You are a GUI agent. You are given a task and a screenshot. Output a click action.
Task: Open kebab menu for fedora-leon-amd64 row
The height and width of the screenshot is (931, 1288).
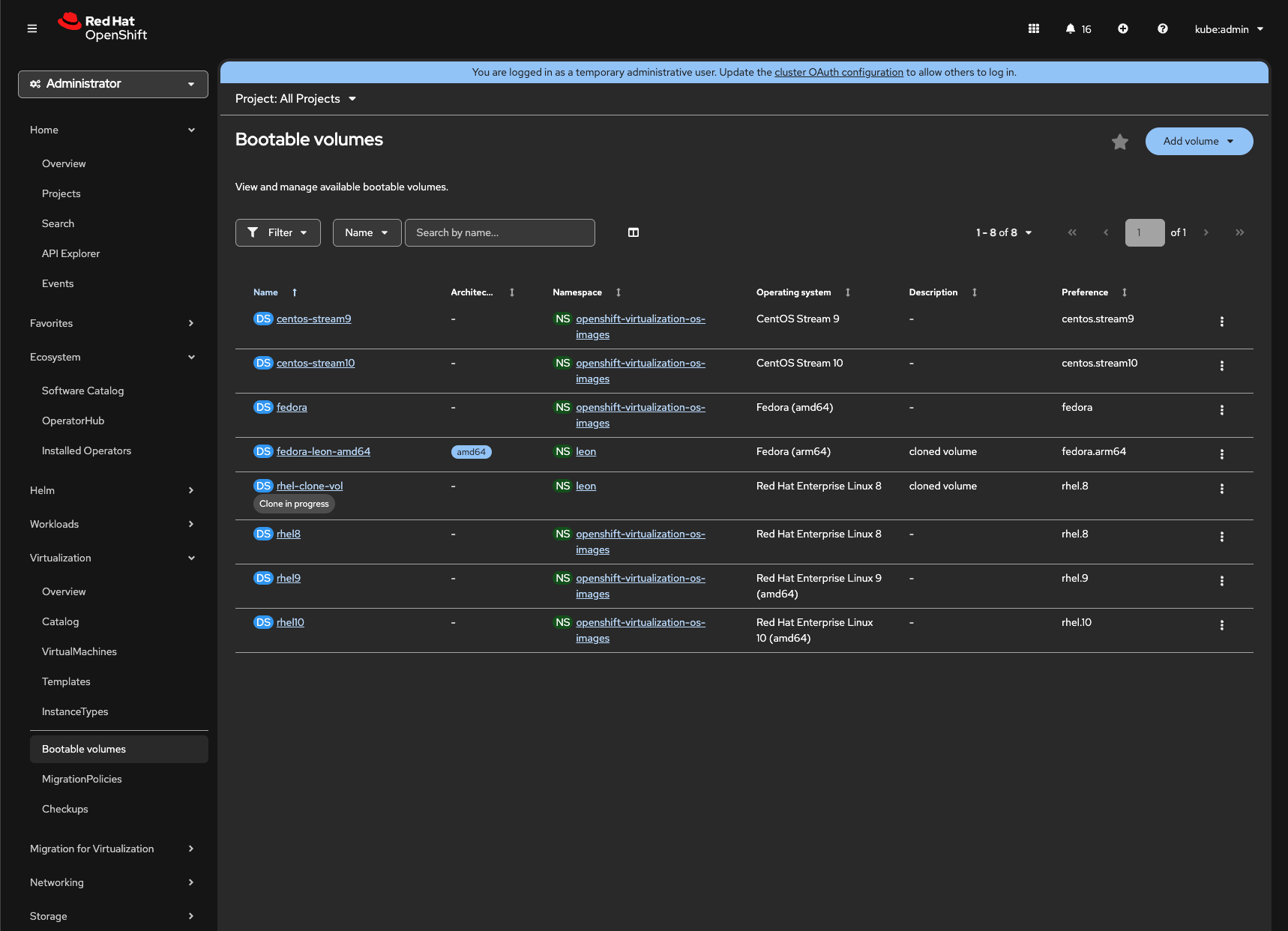pyautogui.click(x=1221, y=454)
